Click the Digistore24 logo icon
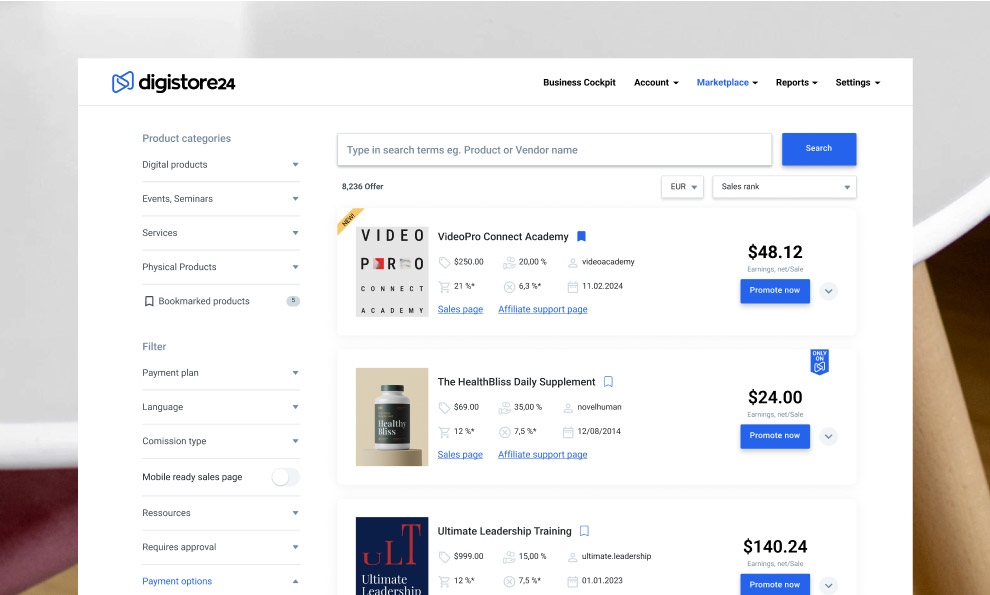990x595 pixels. pyautogui.click(x=121, y=83)
